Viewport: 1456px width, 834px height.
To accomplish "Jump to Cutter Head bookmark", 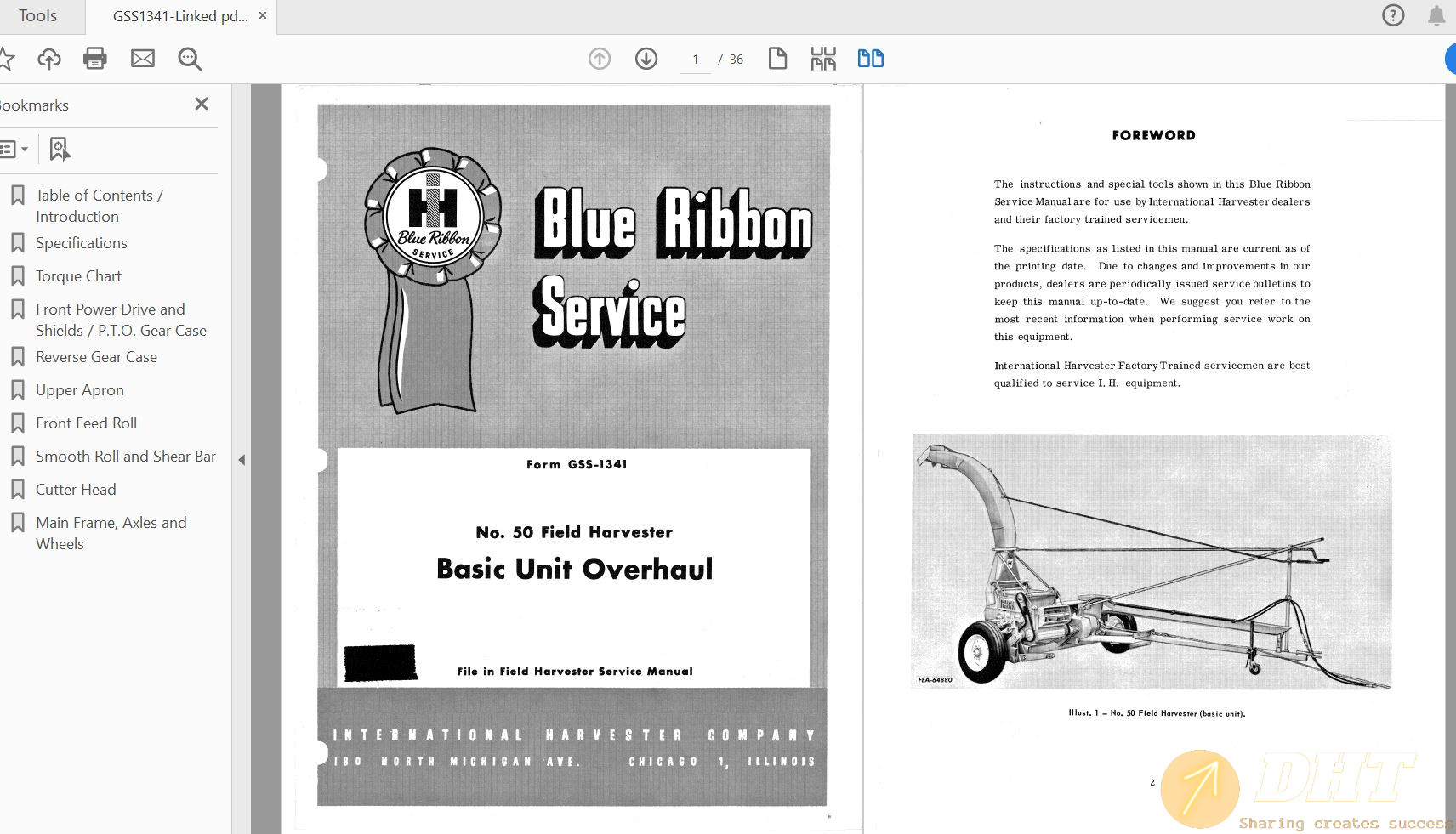I will 76,490.
